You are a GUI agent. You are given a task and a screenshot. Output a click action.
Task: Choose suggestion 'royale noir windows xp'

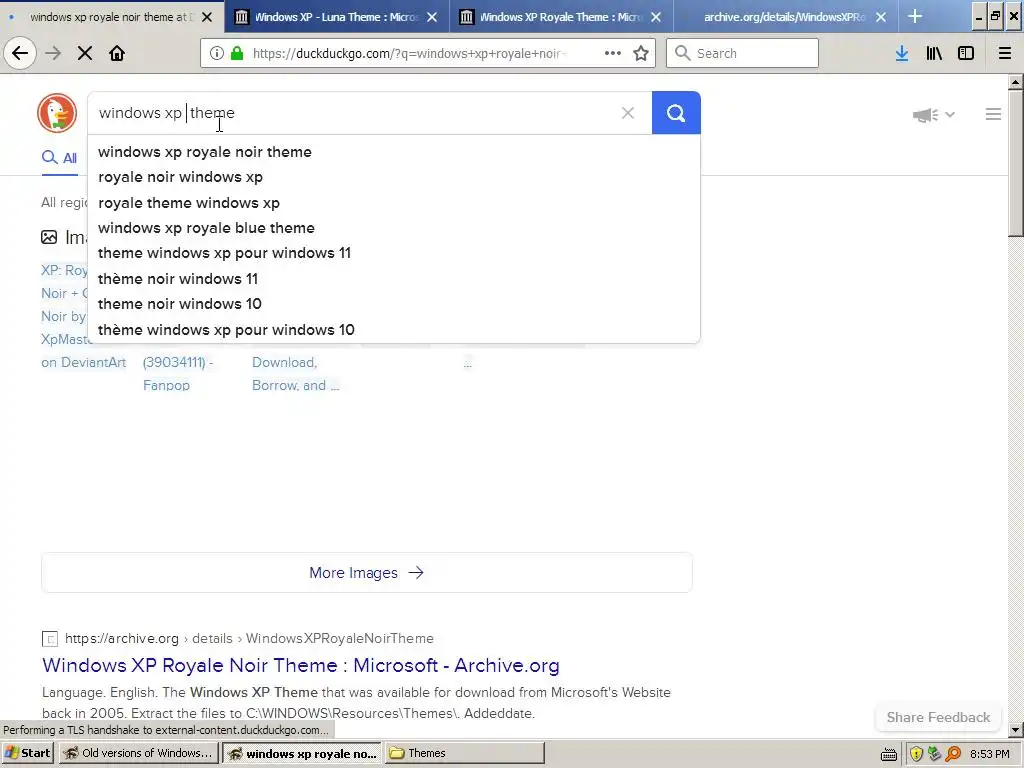point(394,177)
